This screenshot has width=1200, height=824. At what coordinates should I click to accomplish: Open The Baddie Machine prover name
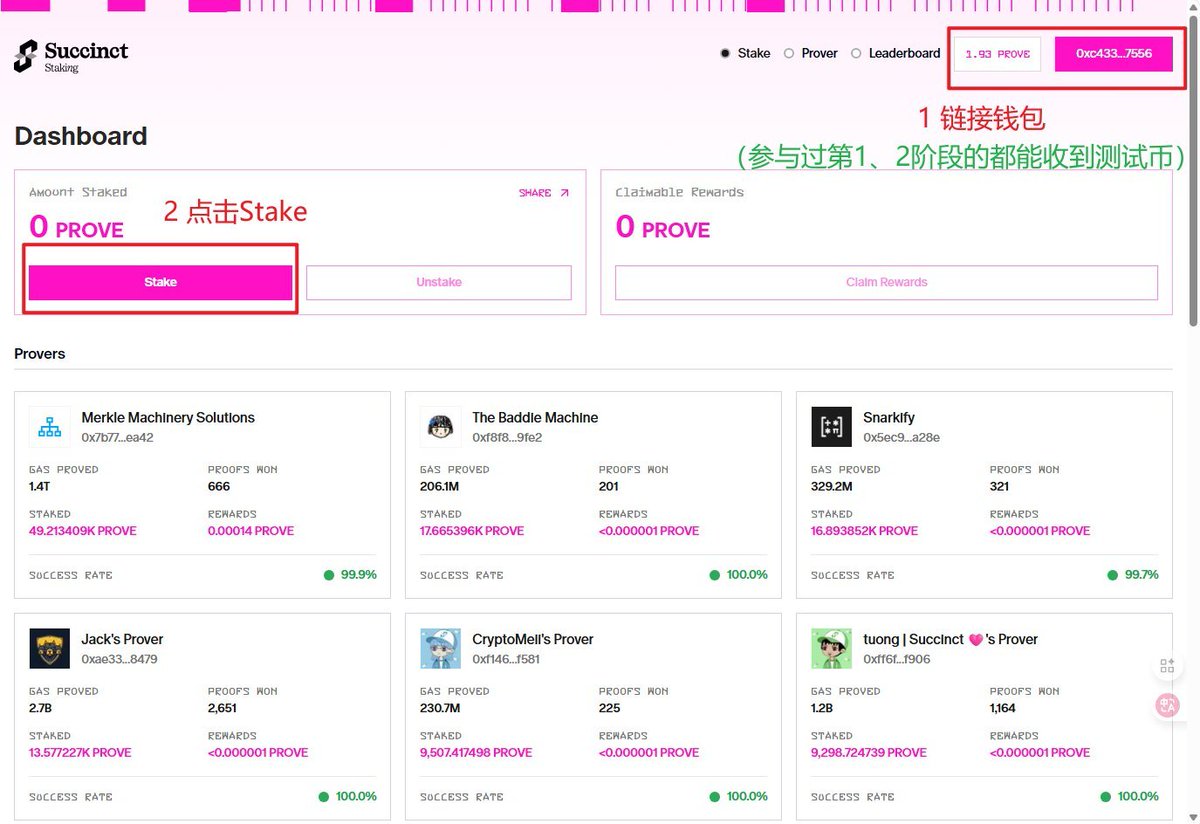click(x=535, y=417)
